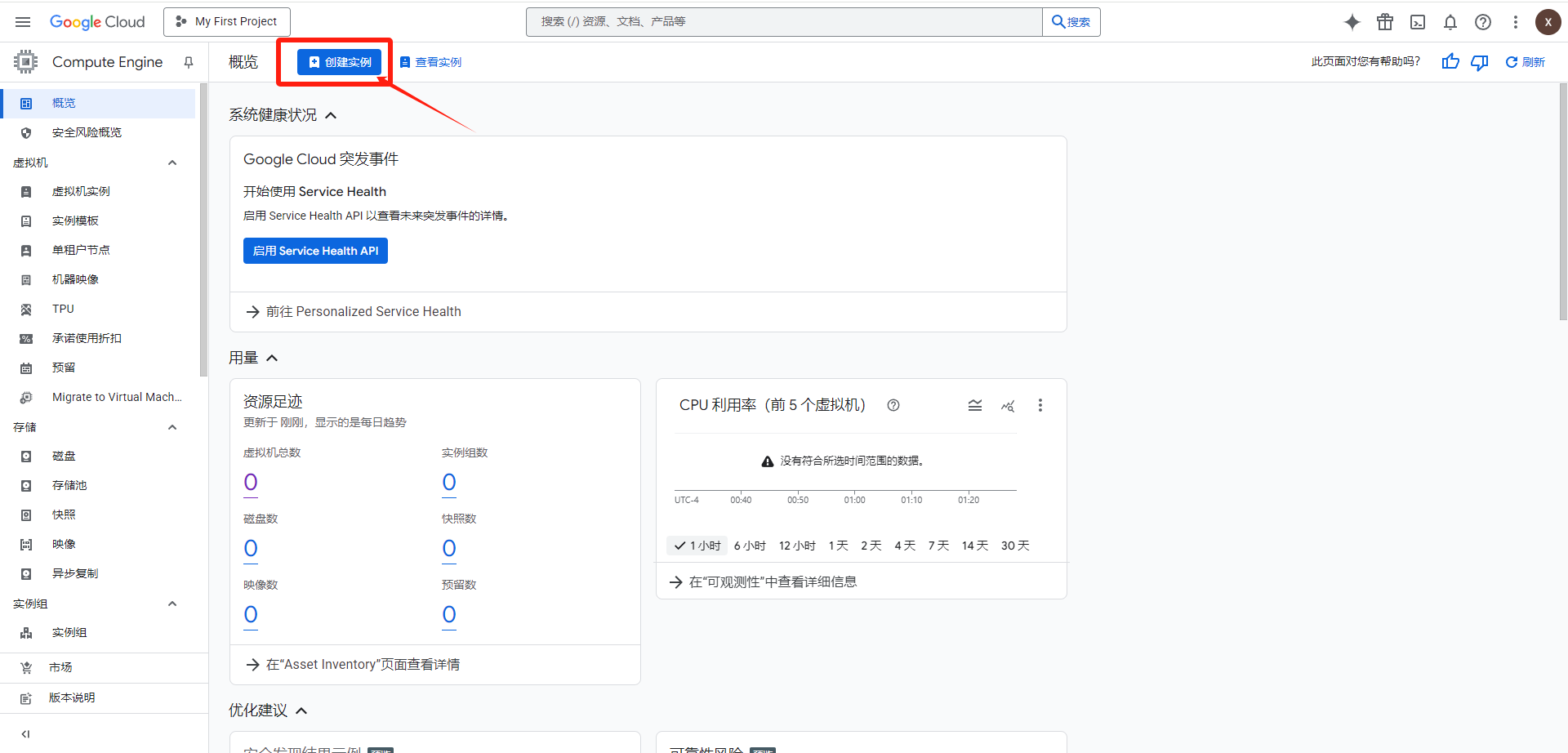Select the 7 天 time range
Image resolution: width=1568 pixels, height=753 pixels.
tap(938, 546)
